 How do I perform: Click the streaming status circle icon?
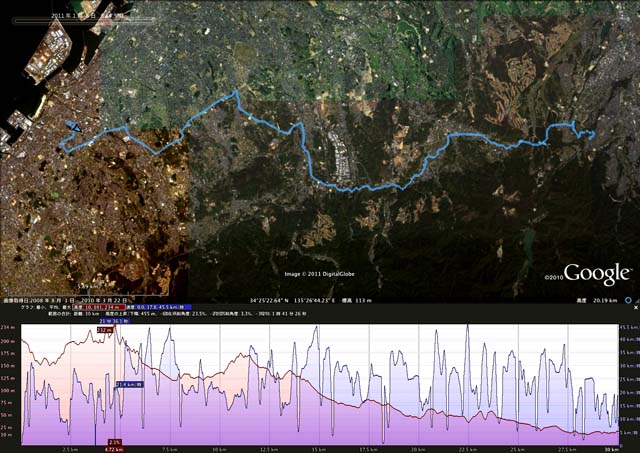(x=629, y=300)
